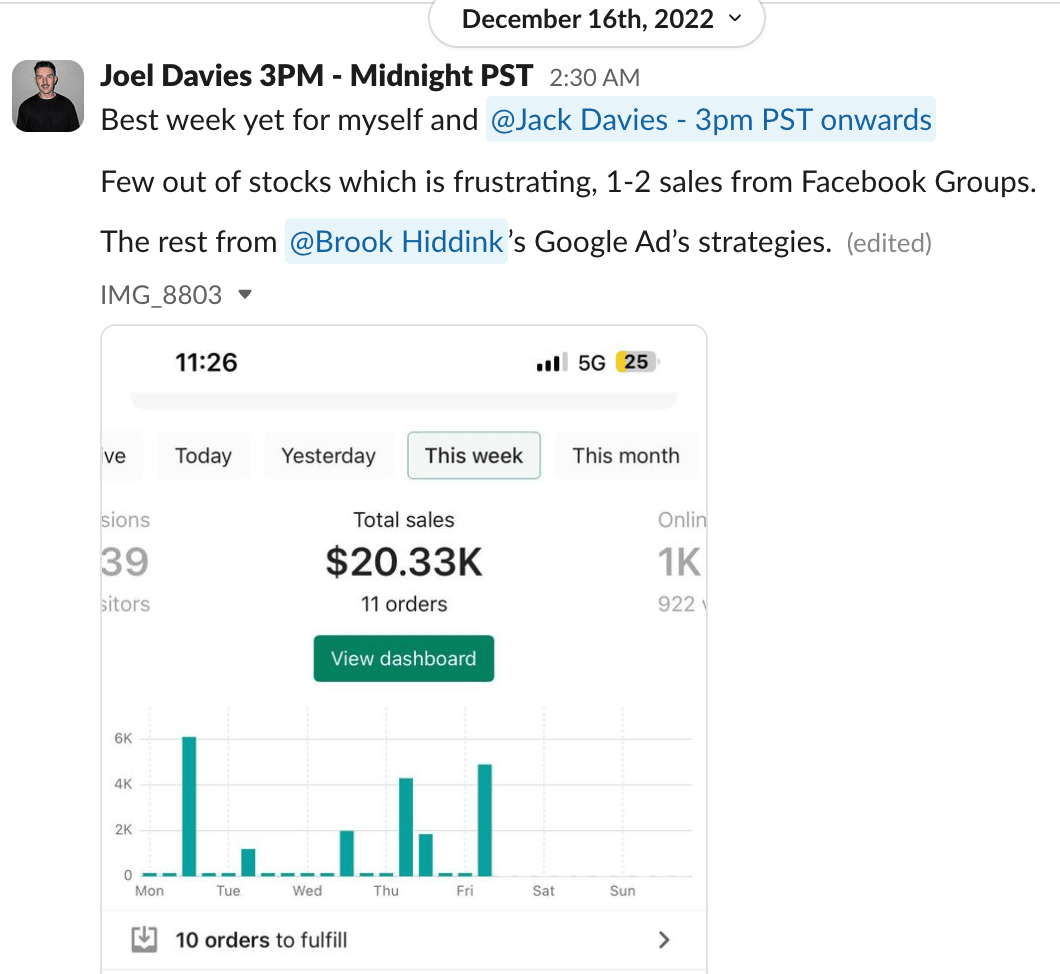Click the battery indicator showing 25
Viewport: 1060px width, 974px height.
click(637, 362)
